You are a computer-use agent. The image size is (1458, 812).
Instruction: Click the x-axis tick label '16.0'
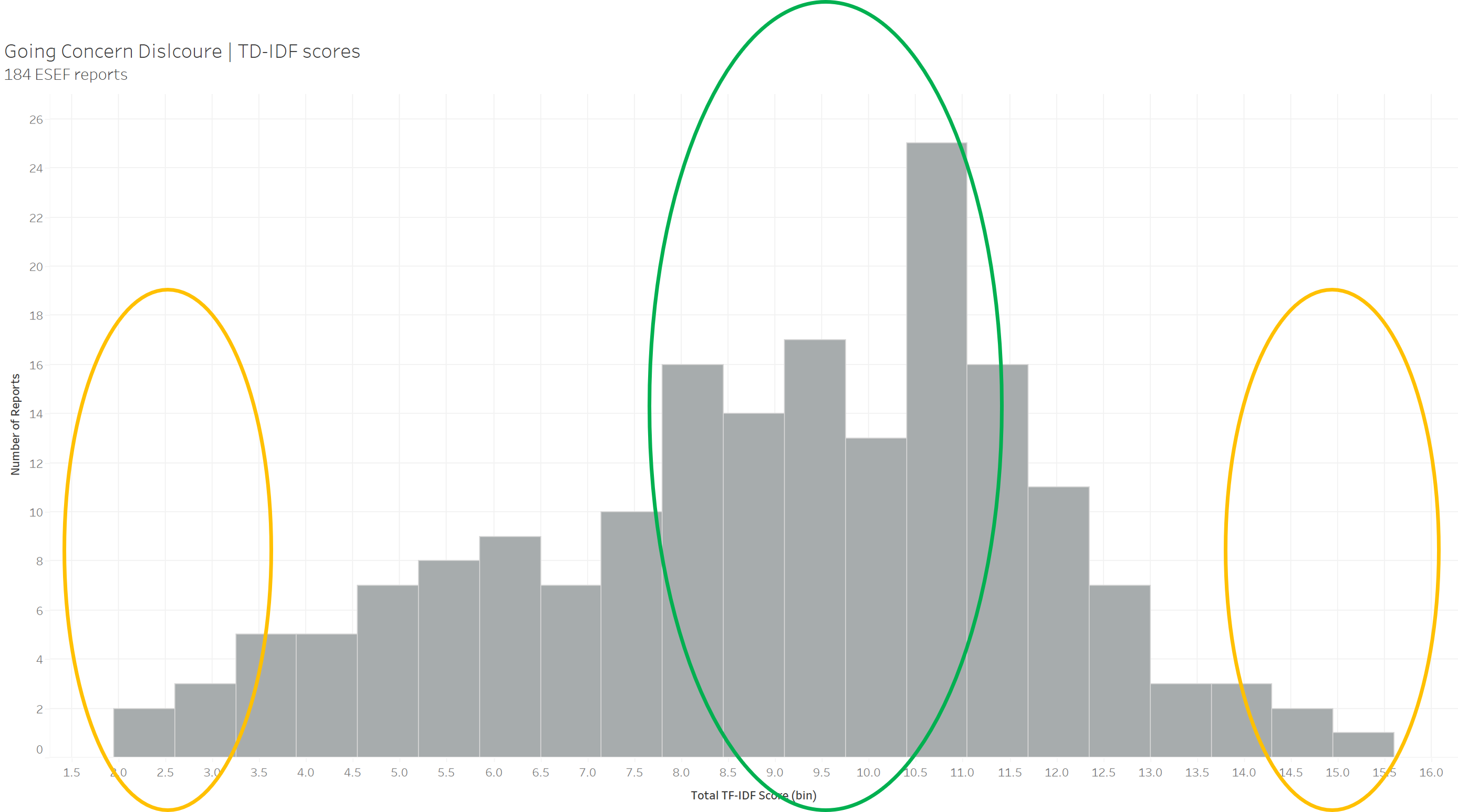pyautogui.click(x=1431, y=773)
